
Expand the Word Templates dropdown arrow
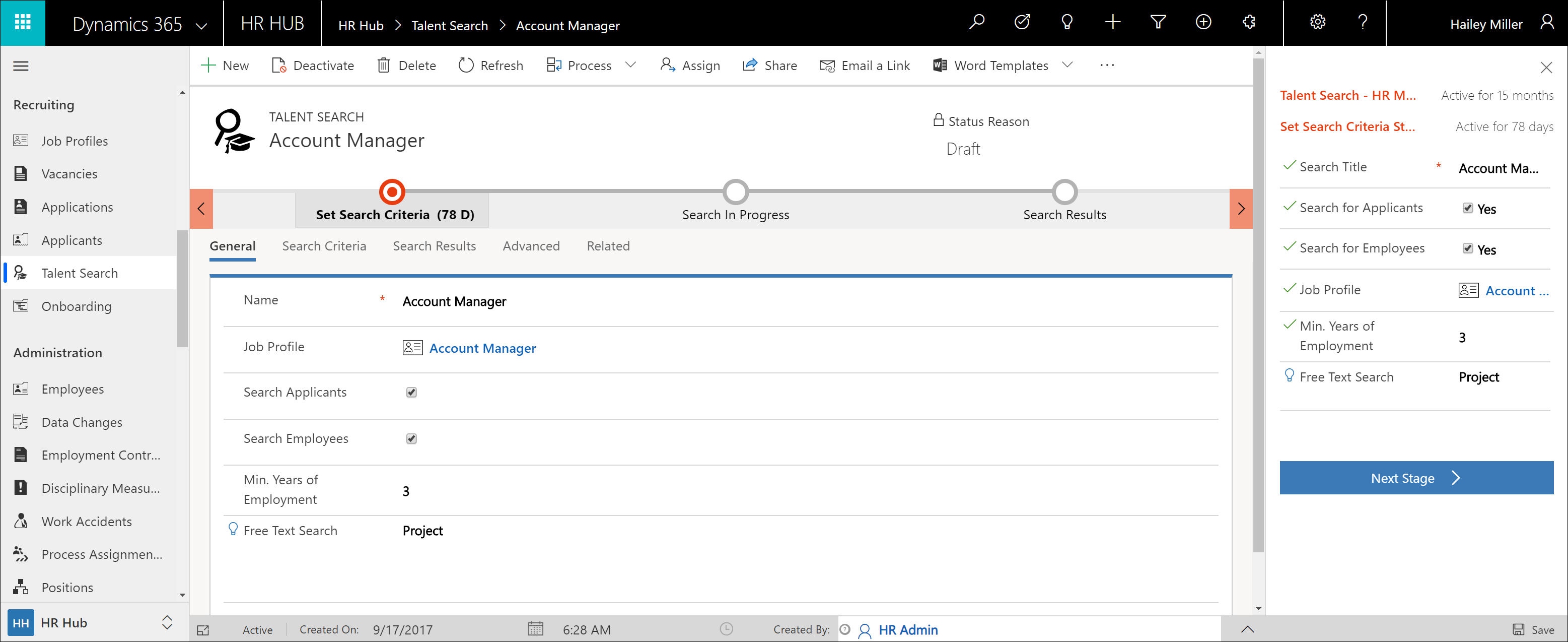click(1067, 65)
